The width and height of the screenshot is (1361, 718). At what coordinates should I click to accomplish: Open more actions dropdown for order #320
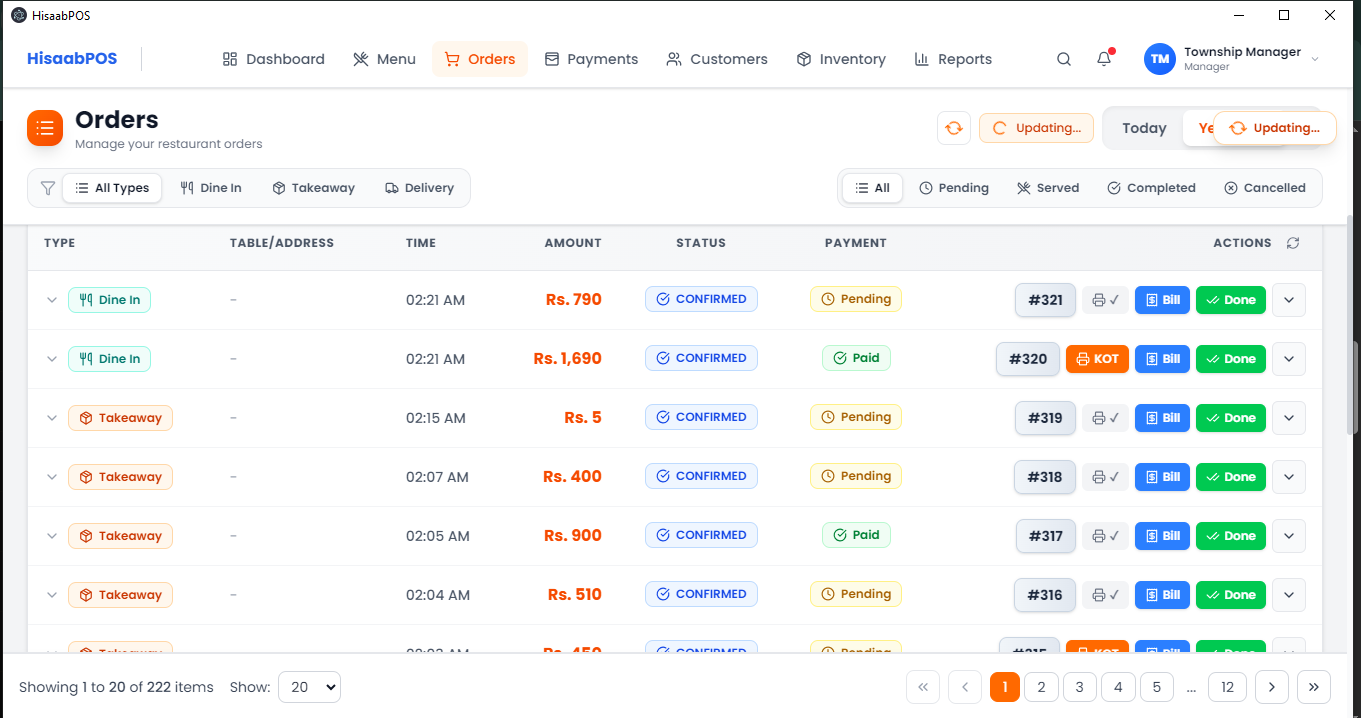click(1288, 359)
